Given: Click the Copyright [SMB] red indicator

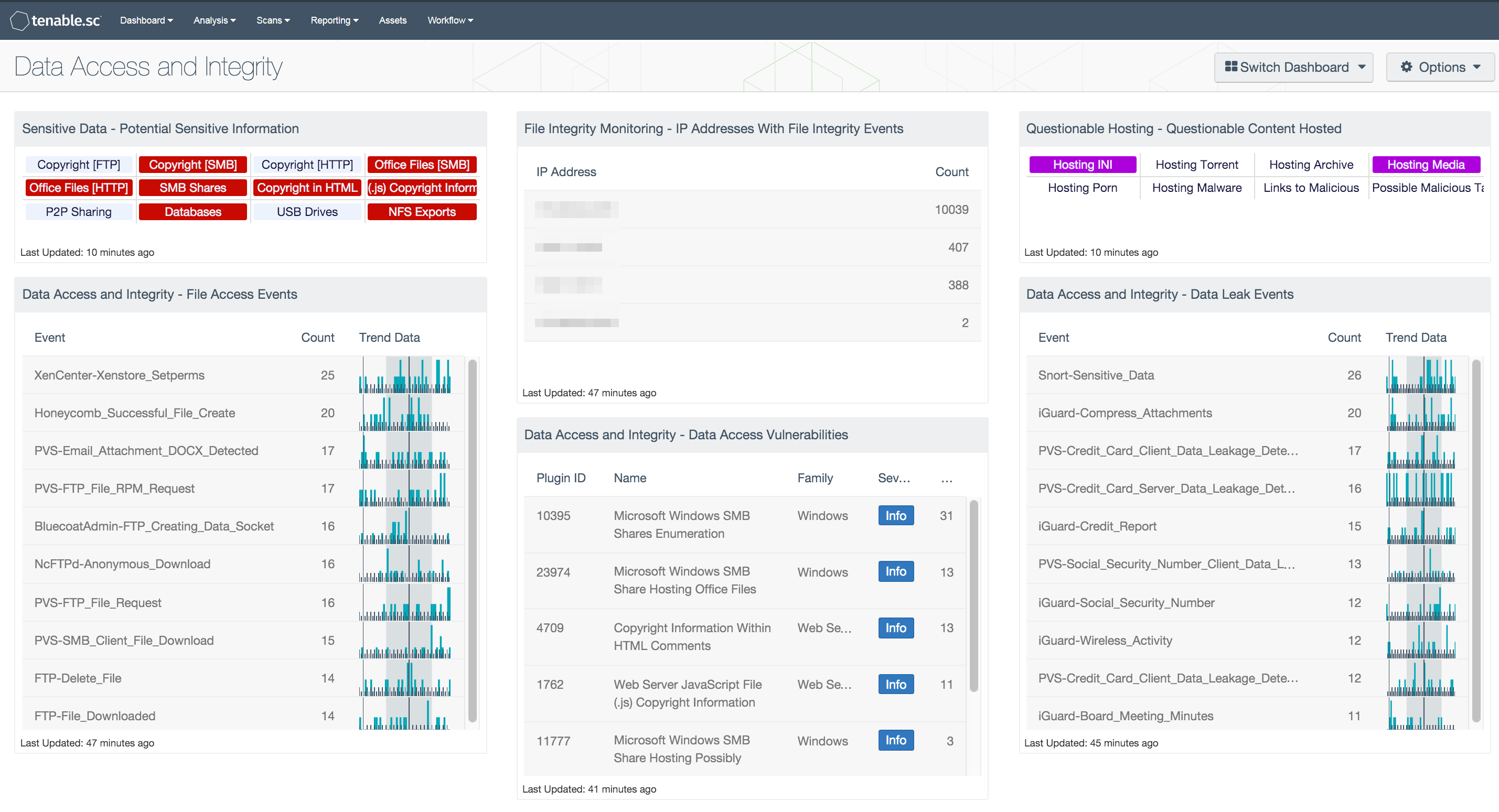Looking at the screenshot, I should click(x=192, y=165).
